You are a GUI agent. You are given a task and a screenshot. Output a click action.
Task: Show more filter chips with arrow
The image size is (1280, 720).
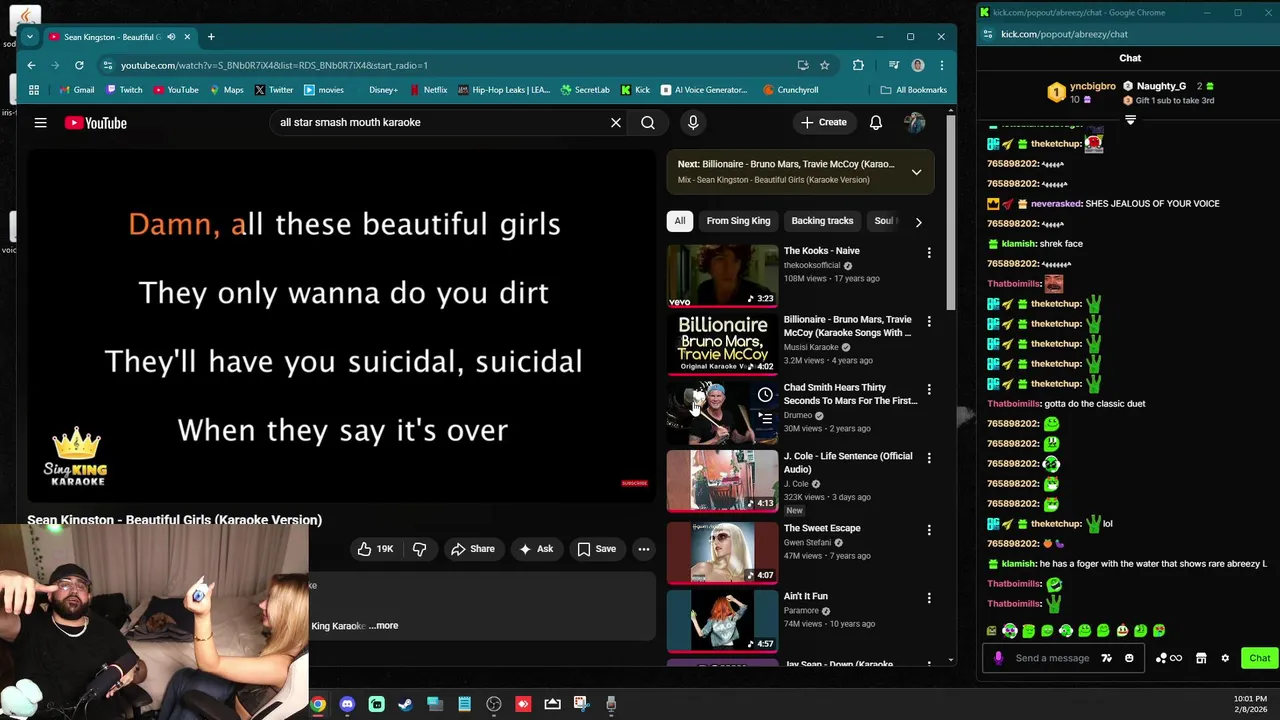(x=918, y=221)
